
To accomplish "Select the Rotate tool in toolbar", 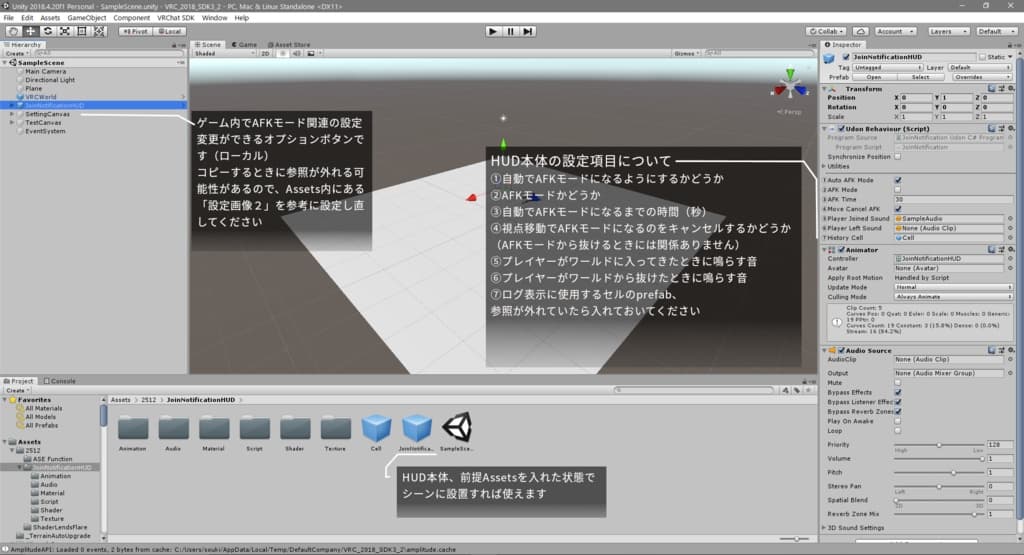I will (48, 31).
